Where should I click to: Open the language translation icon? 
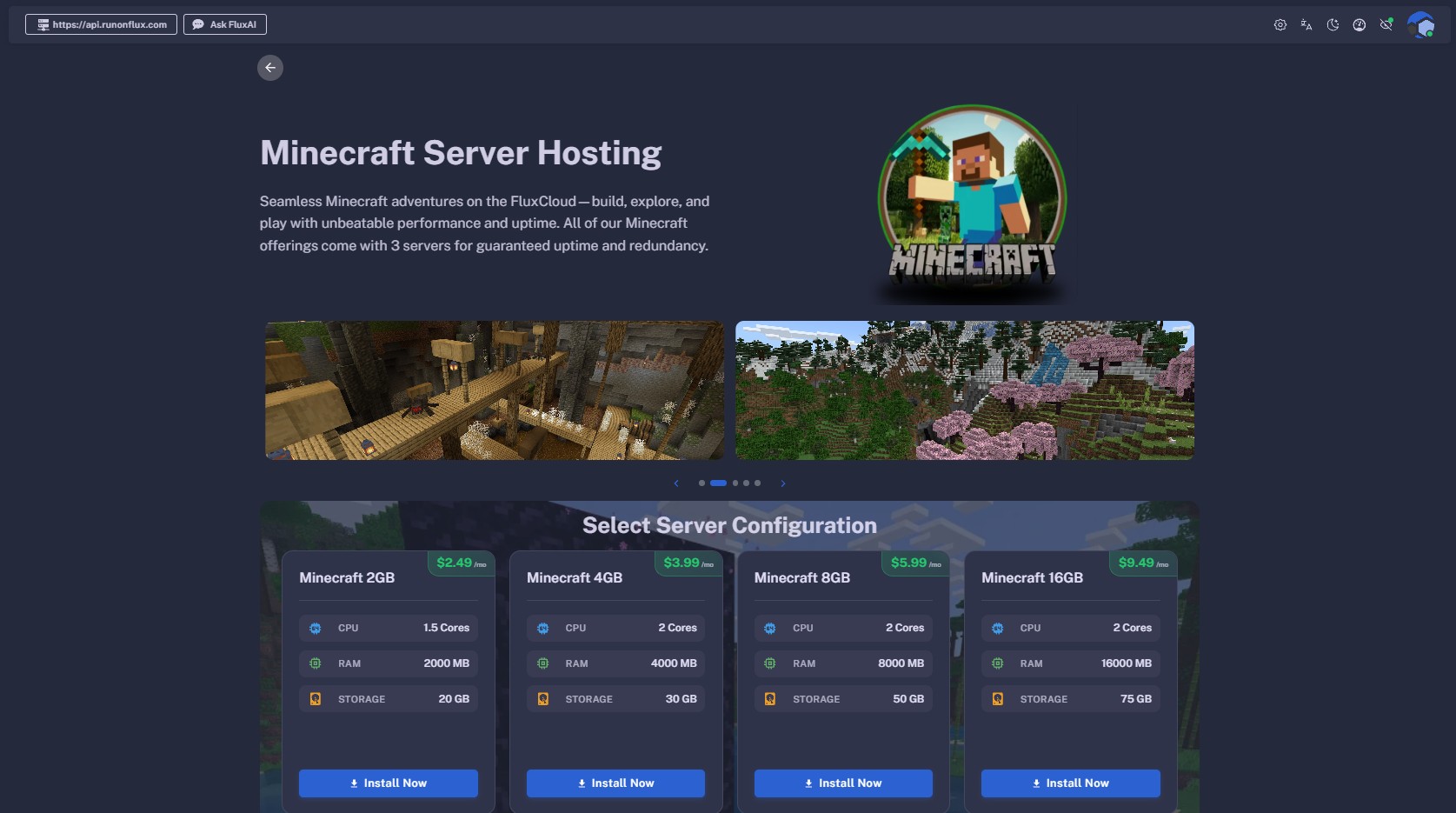pos(1306,25)
